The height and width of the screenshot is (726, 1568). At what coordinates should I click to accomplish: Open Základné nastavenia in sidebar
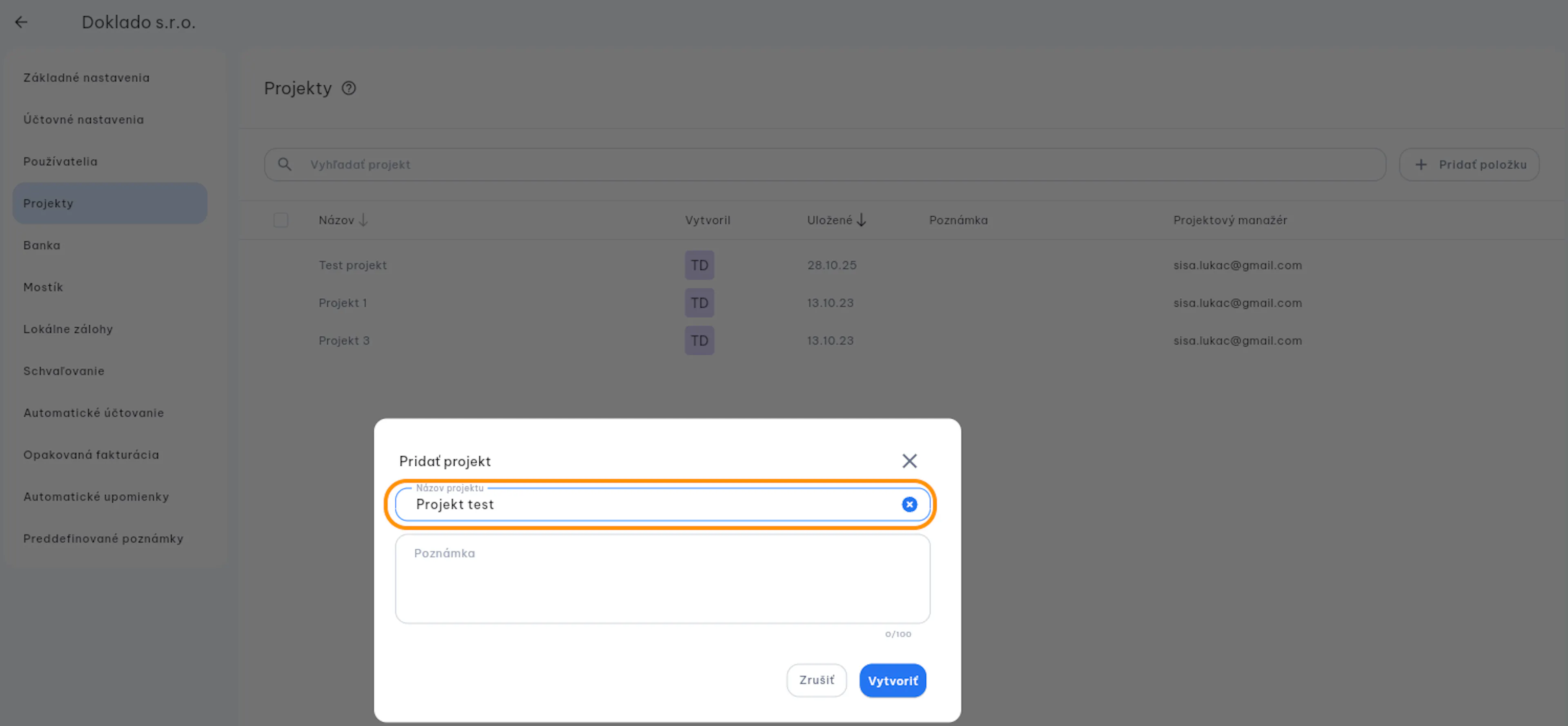point(109,77)
